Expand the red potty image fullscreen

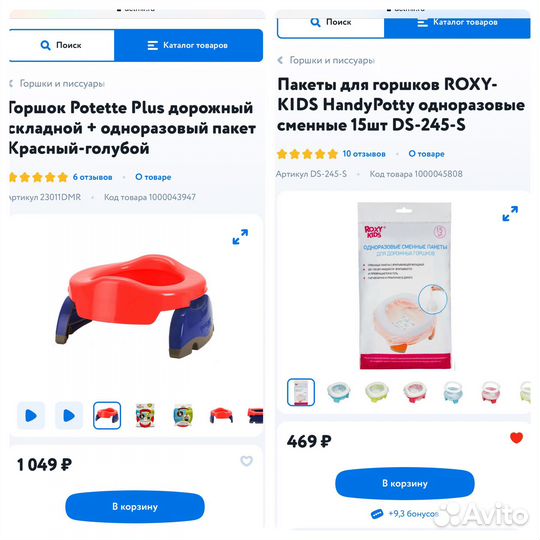(x=240, y=237)
